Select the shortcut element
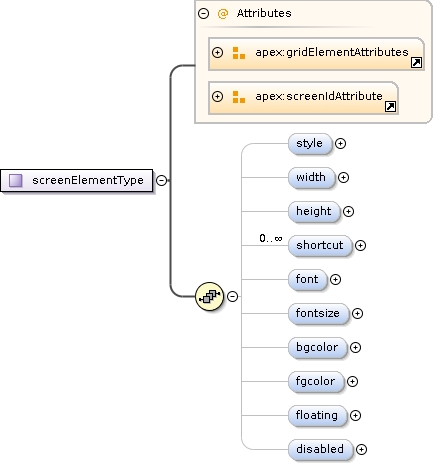Viewport: 434px width, 465px height. pos(320,245)
